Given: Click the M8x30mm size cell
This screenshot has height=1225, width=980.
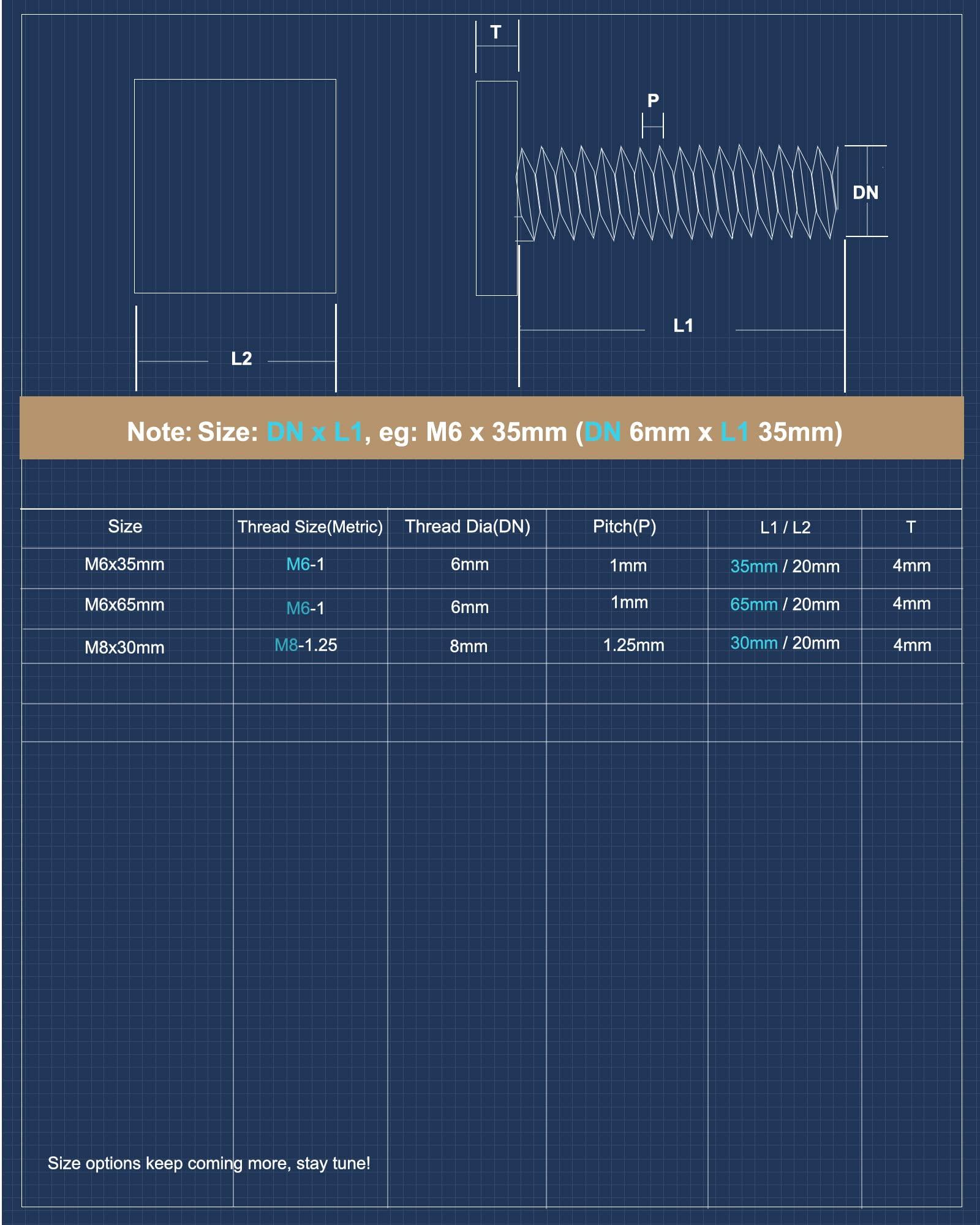Looking at the screenshot, I should point(124,647).
